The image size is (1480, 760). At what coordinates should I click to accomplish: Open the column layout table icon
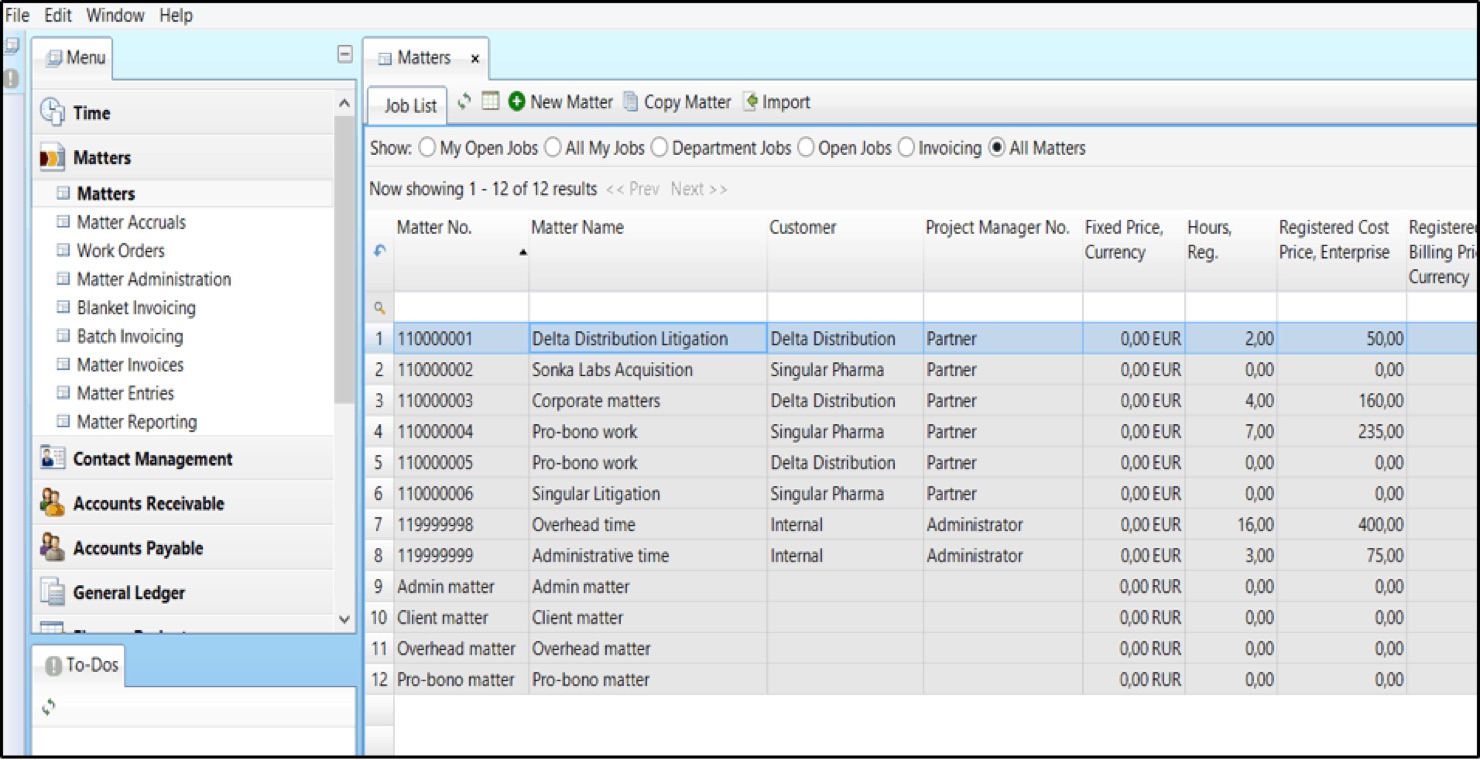click(490, 102)
